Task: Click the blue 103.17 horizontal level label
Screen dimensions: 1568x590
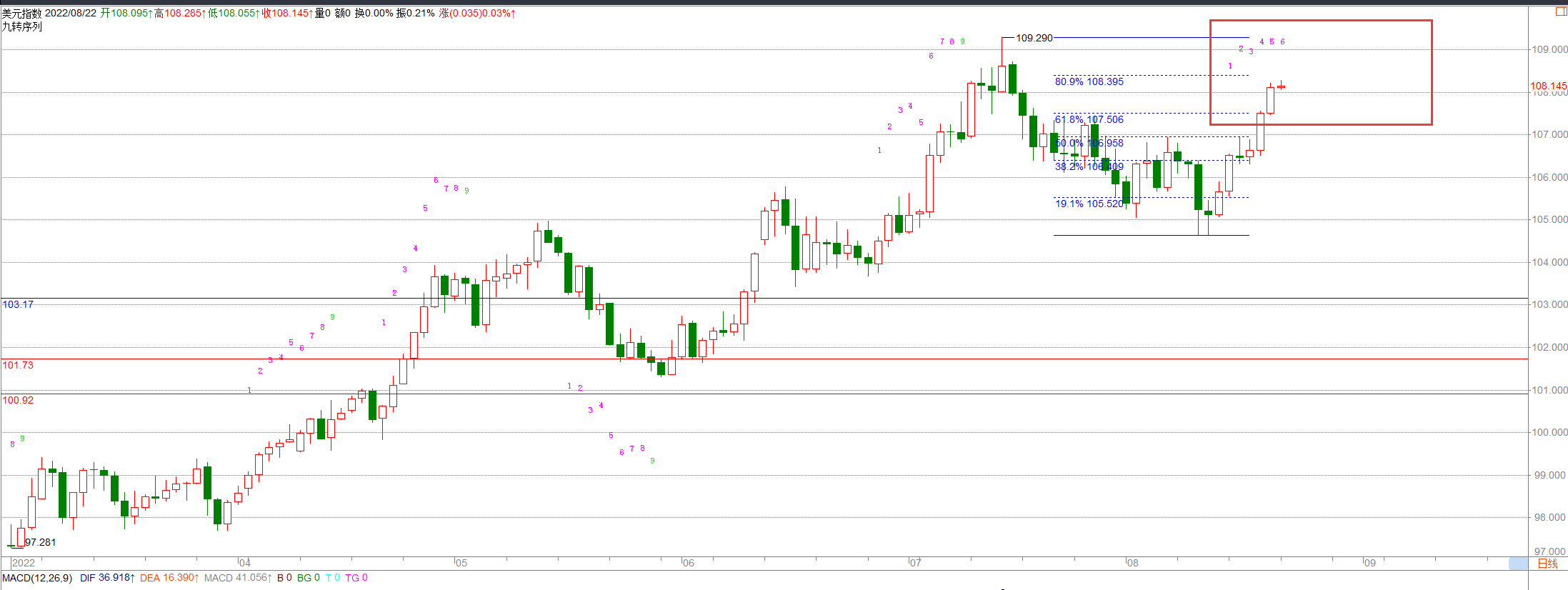Action: coord(18,304)
